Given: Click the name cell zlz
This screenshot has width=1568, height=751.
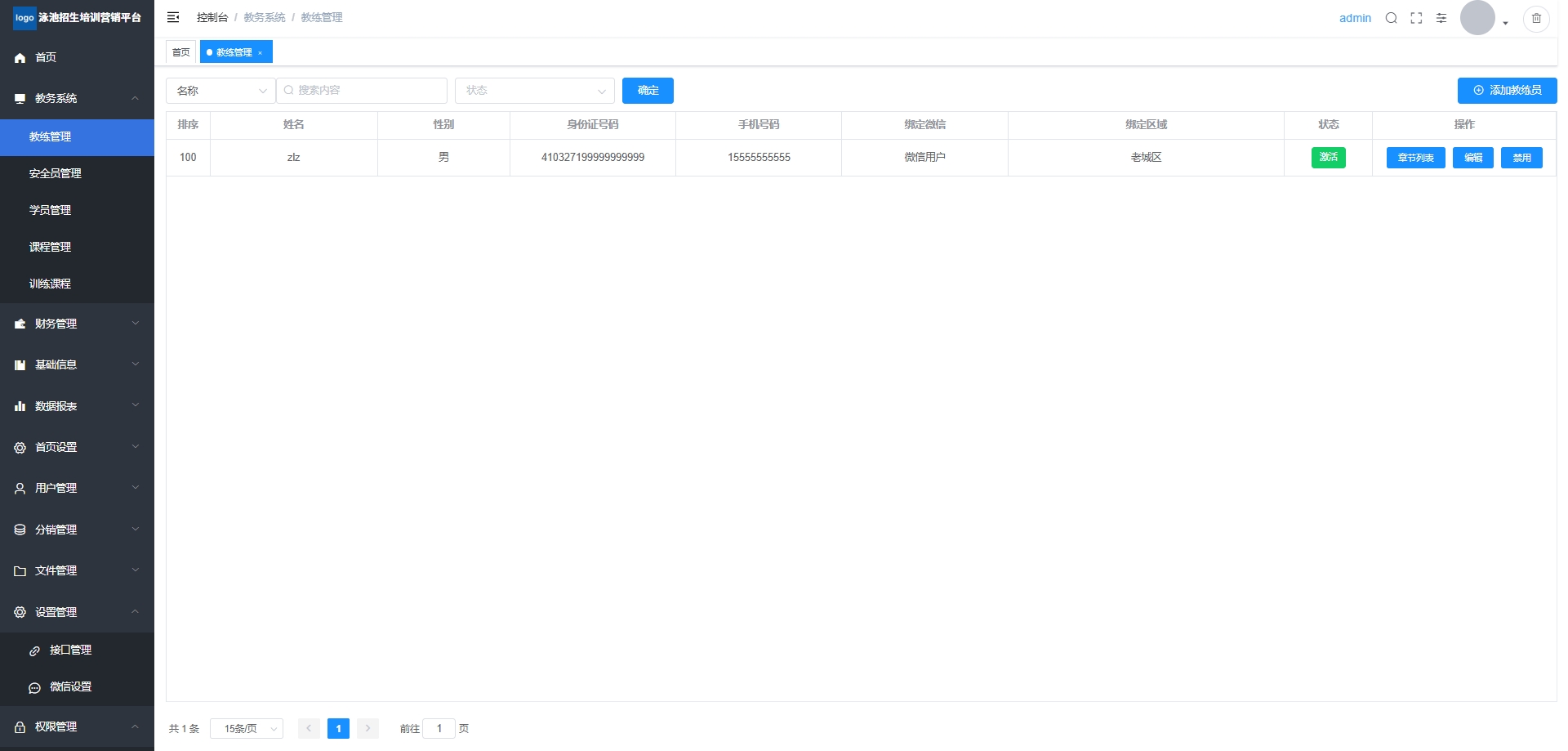Looking at the screenshot, I should [x=294, y=157].
